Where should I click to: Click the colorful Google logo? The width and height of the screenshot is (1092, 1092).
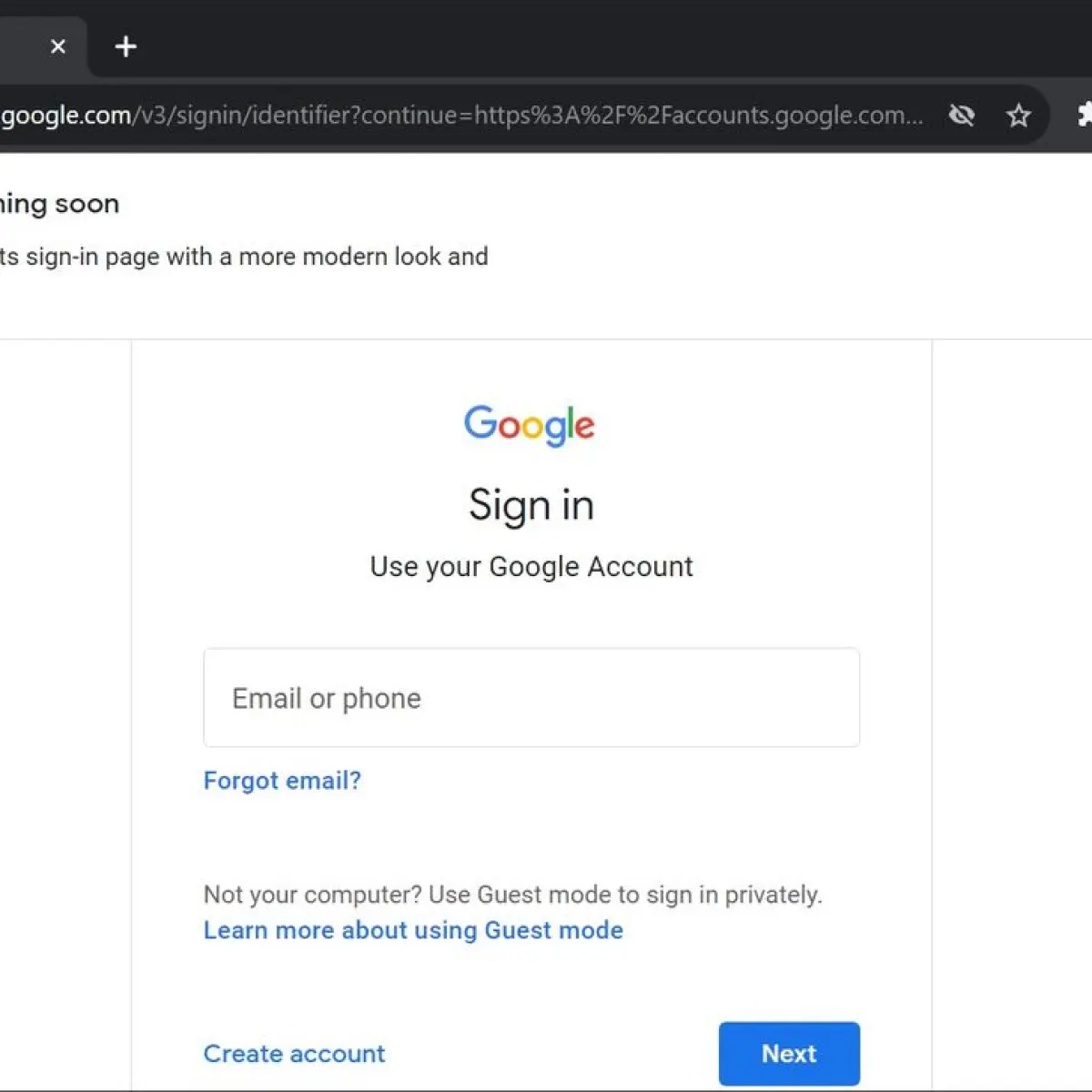[x=530, y=426]
